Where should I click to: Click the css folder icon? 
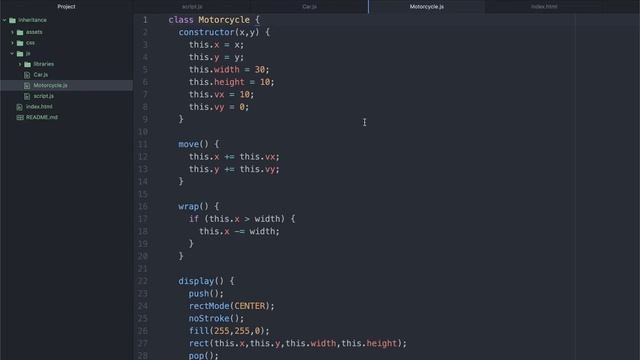pos(20,43)
